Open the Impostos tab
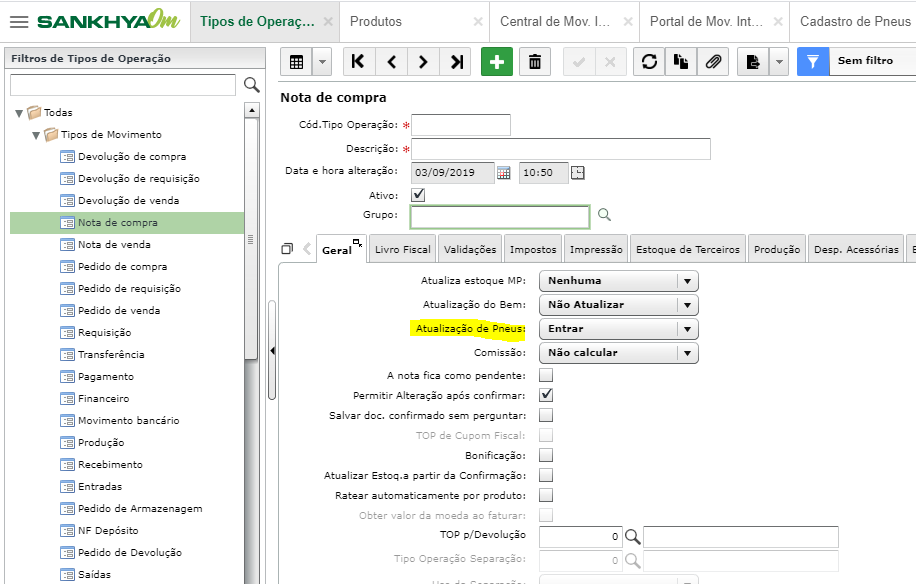The height and width of the screenshot is (584, 916). coord(533,249)
